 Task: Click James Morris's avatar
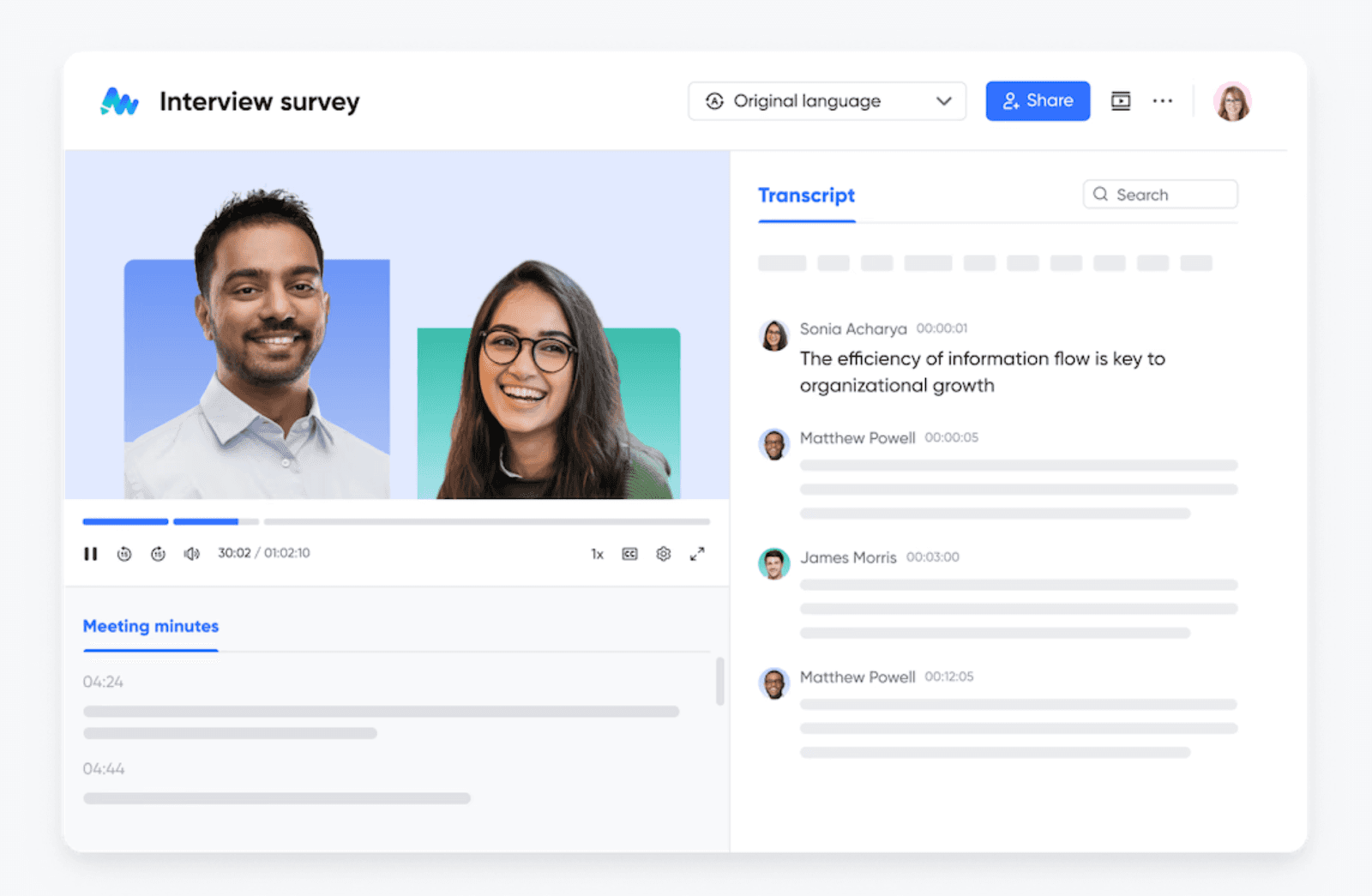(774, 564)
